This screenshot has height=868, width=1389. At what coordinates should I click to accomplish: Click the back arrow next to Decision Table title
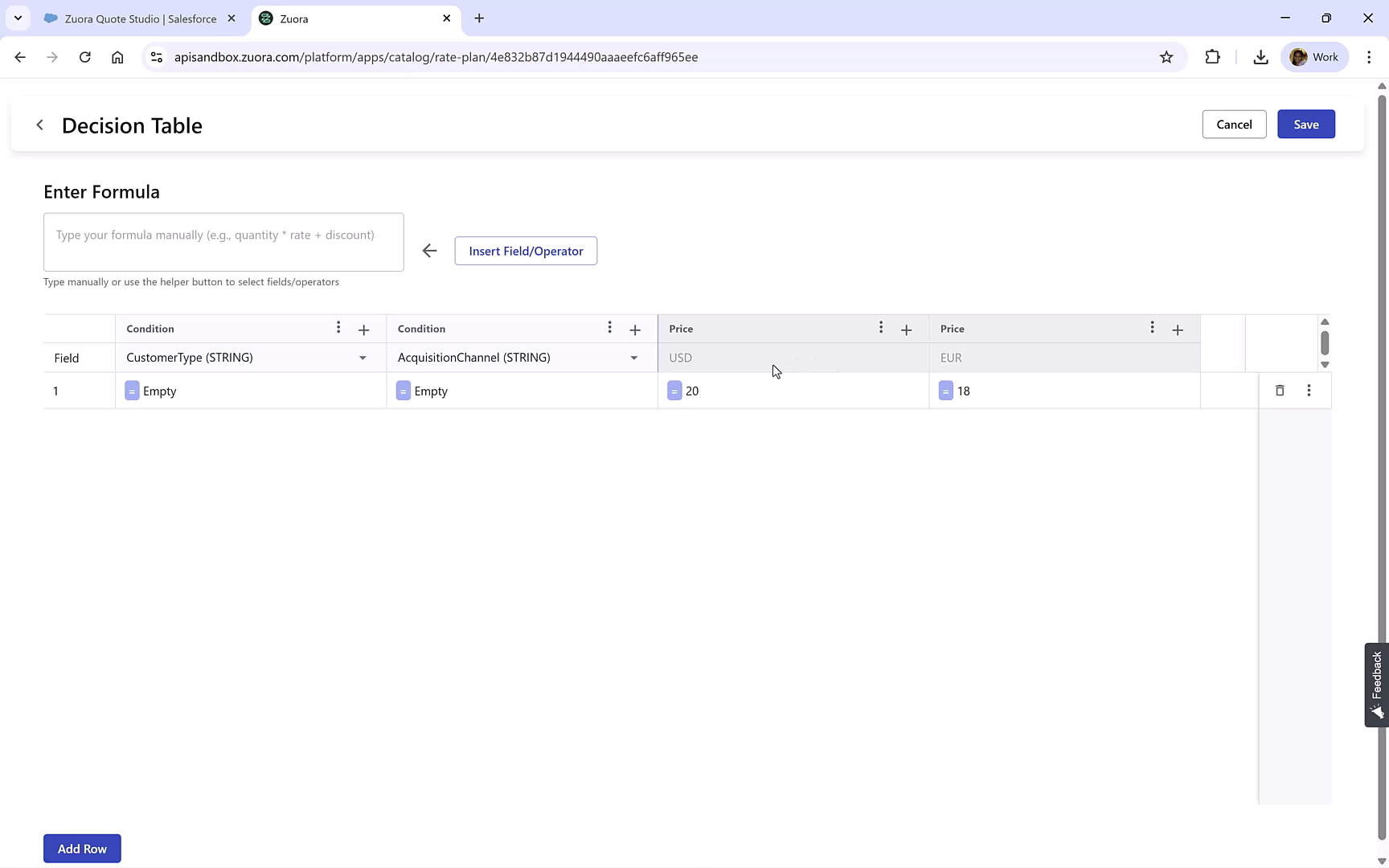[x=39, y=125]
